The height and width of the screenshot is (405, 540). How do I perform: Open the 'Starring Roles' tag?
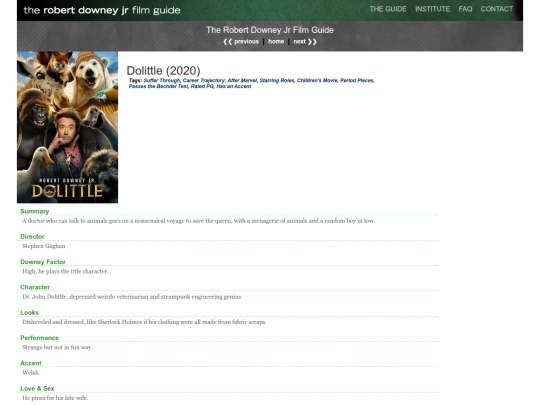coord(277,81)
